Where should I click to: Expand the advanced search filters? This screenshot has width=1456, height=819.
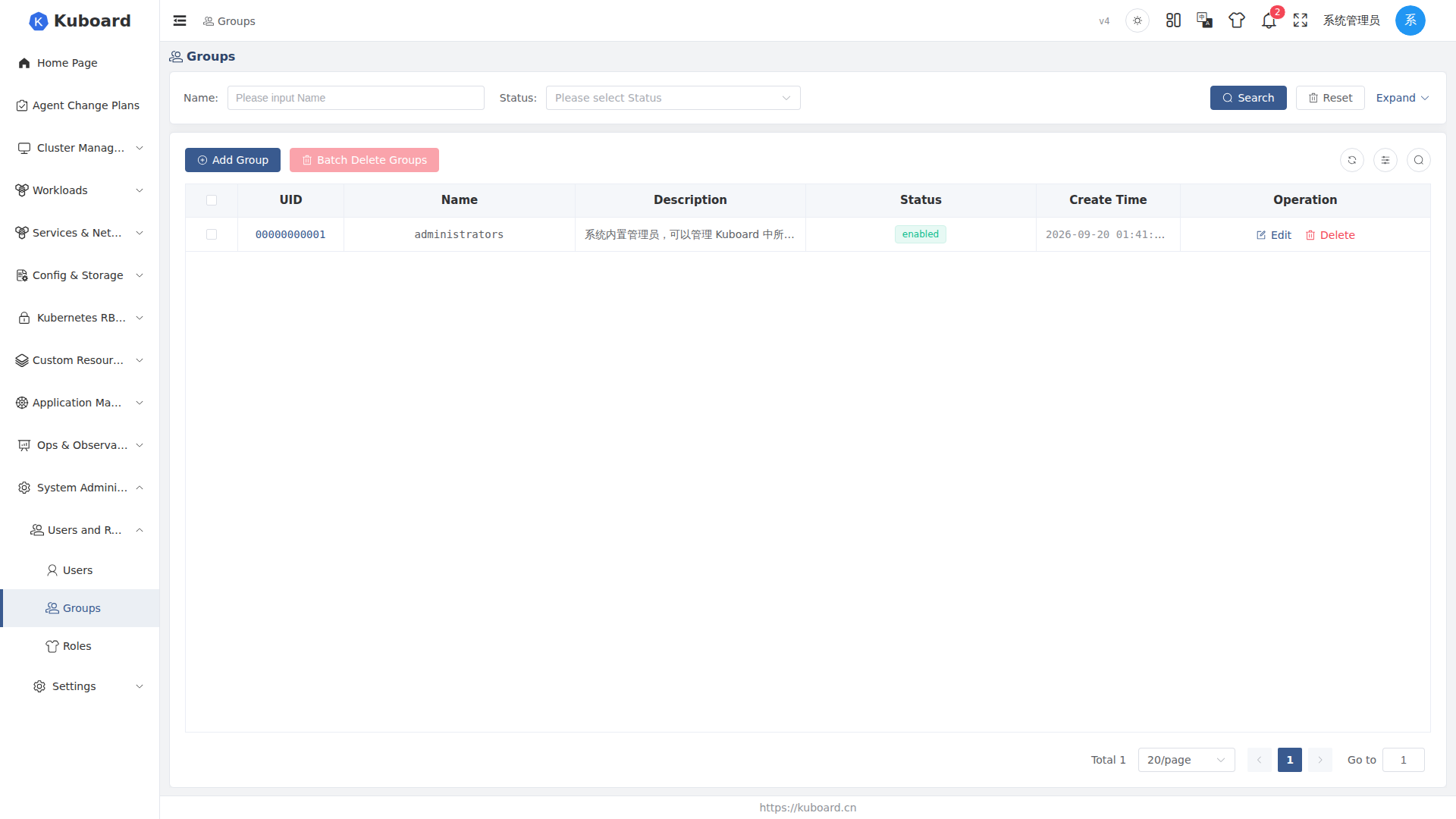click(x=1402, y=98)
